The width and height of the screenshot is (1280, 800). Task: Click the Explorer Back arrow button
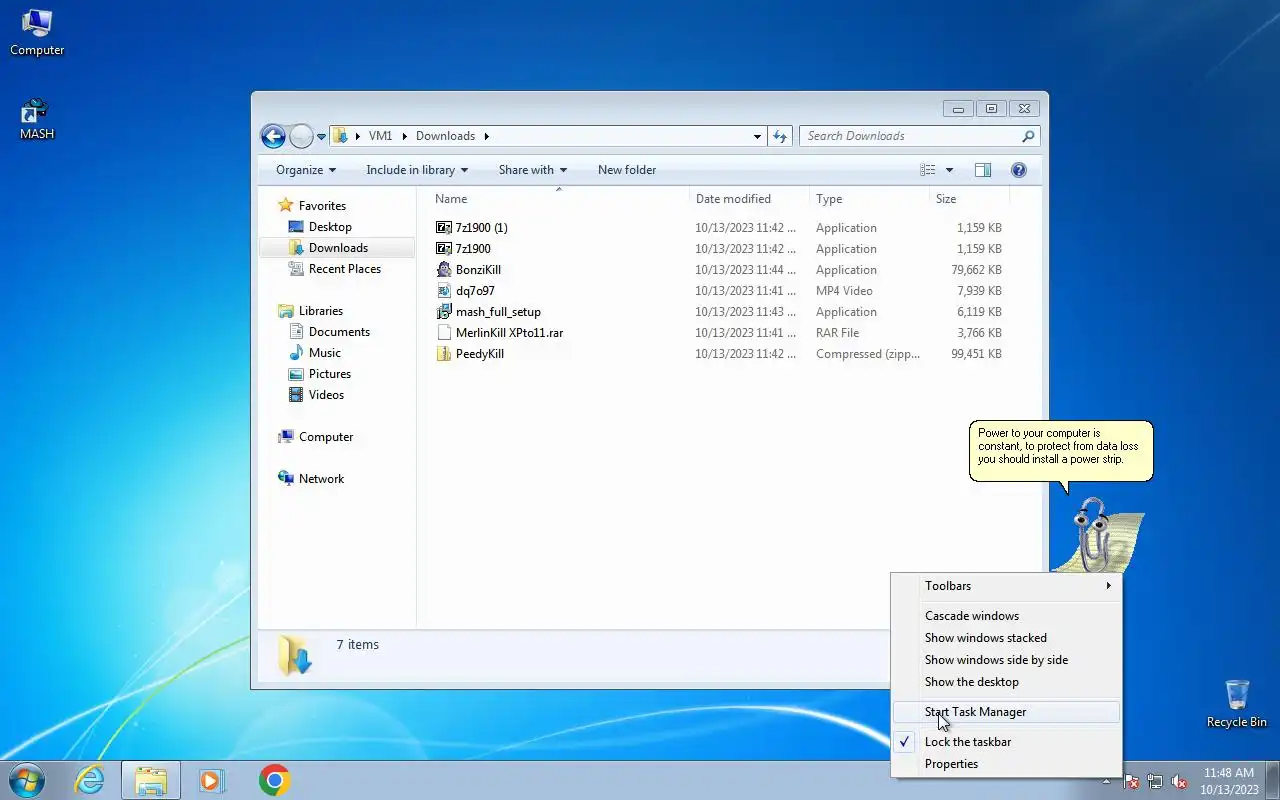273,136
